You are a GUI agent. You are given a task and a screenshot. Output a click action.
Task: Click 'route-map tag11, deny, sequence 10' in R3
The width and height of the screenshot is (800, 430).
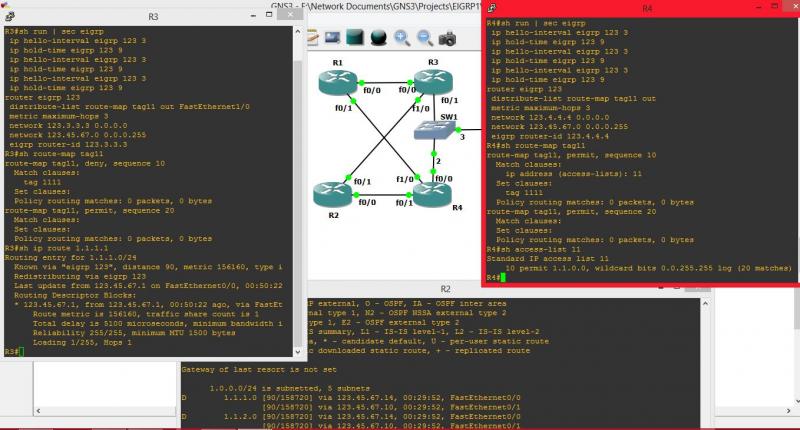coord(85,164)
